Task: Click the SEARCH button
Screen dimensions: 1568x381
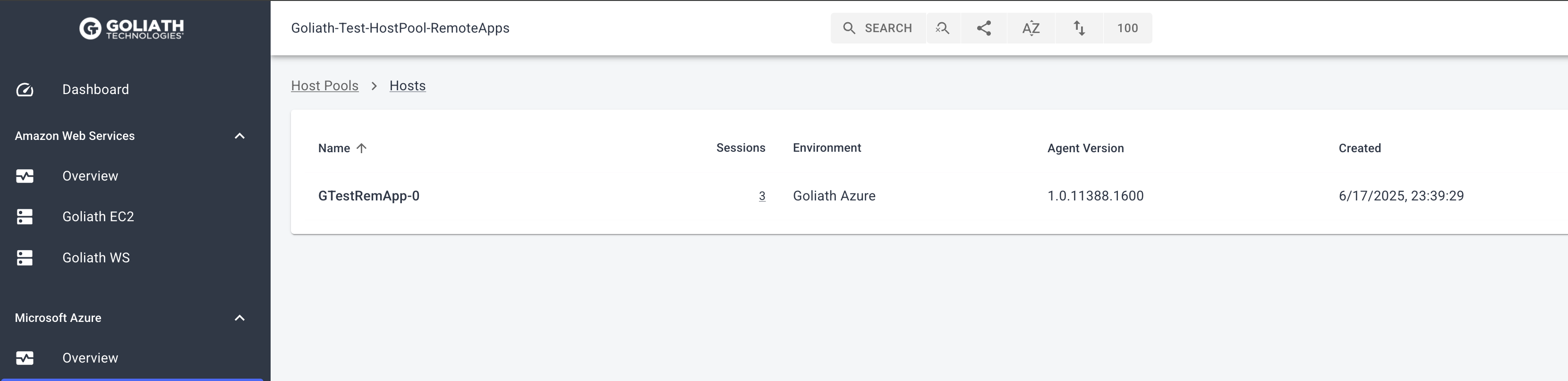Action: [x=878, y=28]
